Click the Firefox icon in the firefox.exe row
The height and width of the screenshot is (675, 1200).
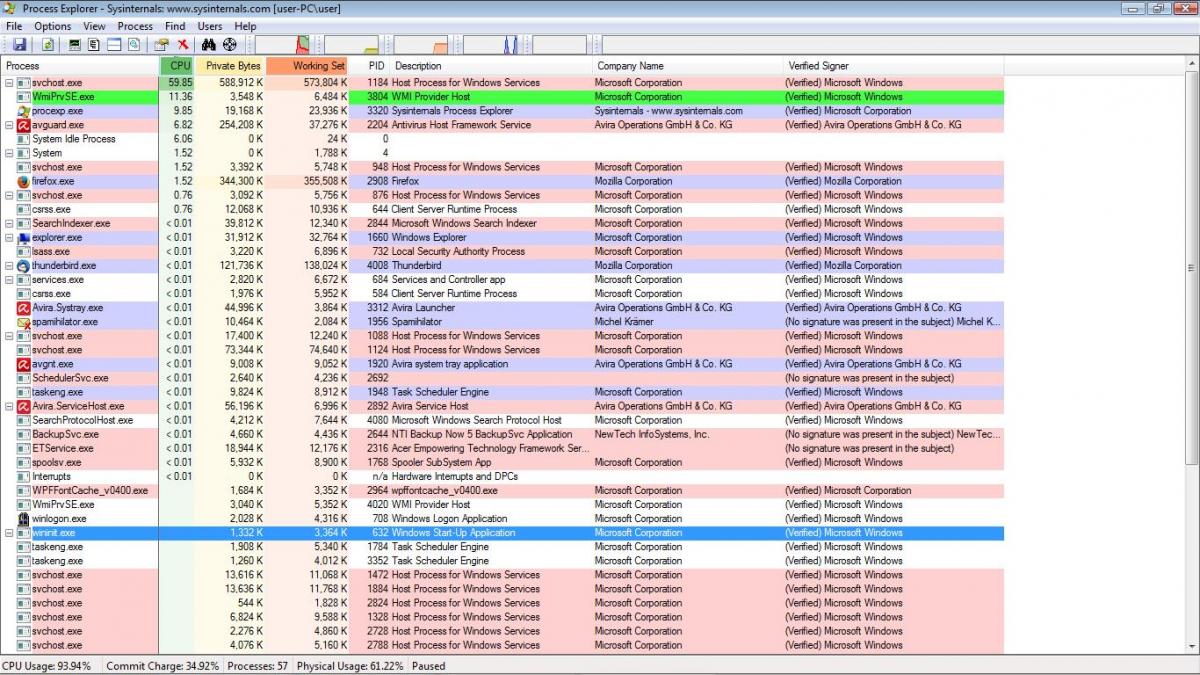click(24, 181)
